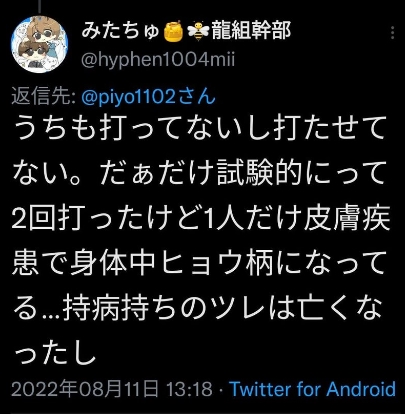Click the tweet line starting うちも打ってない

pos(199,128)
